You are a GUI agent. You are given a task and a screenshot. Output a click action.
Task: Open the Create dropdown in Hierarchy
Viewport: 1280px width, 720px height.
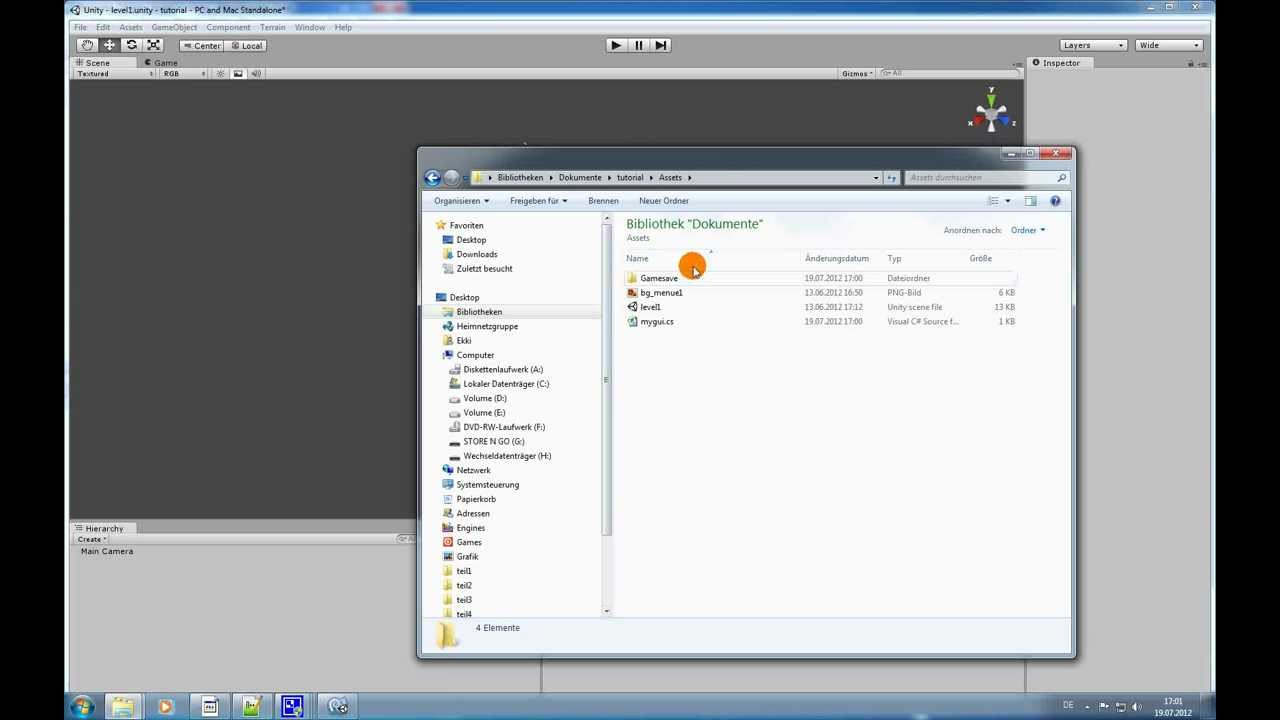(91, 539)
